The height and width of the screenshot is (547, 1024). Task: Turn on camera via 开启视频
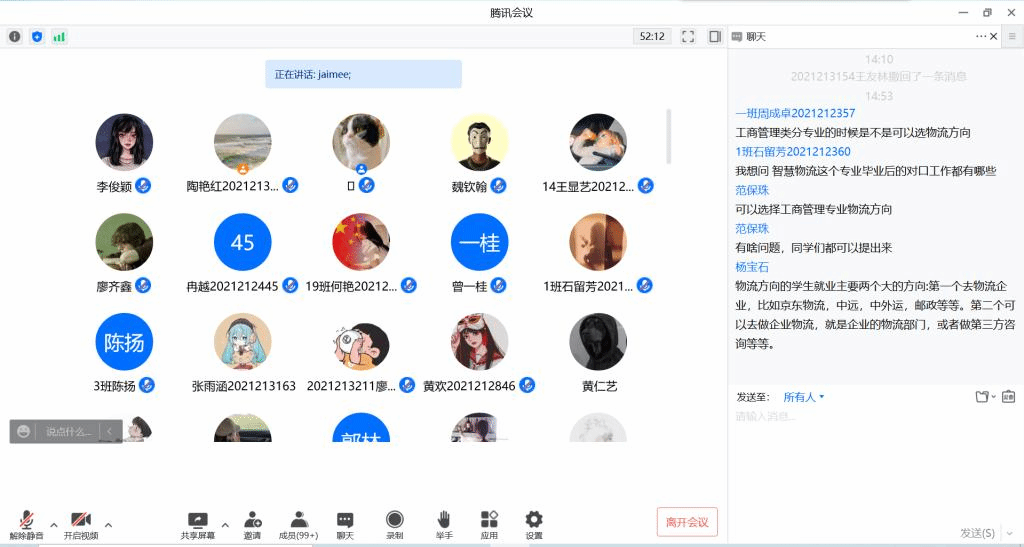(x=81, y=520)
